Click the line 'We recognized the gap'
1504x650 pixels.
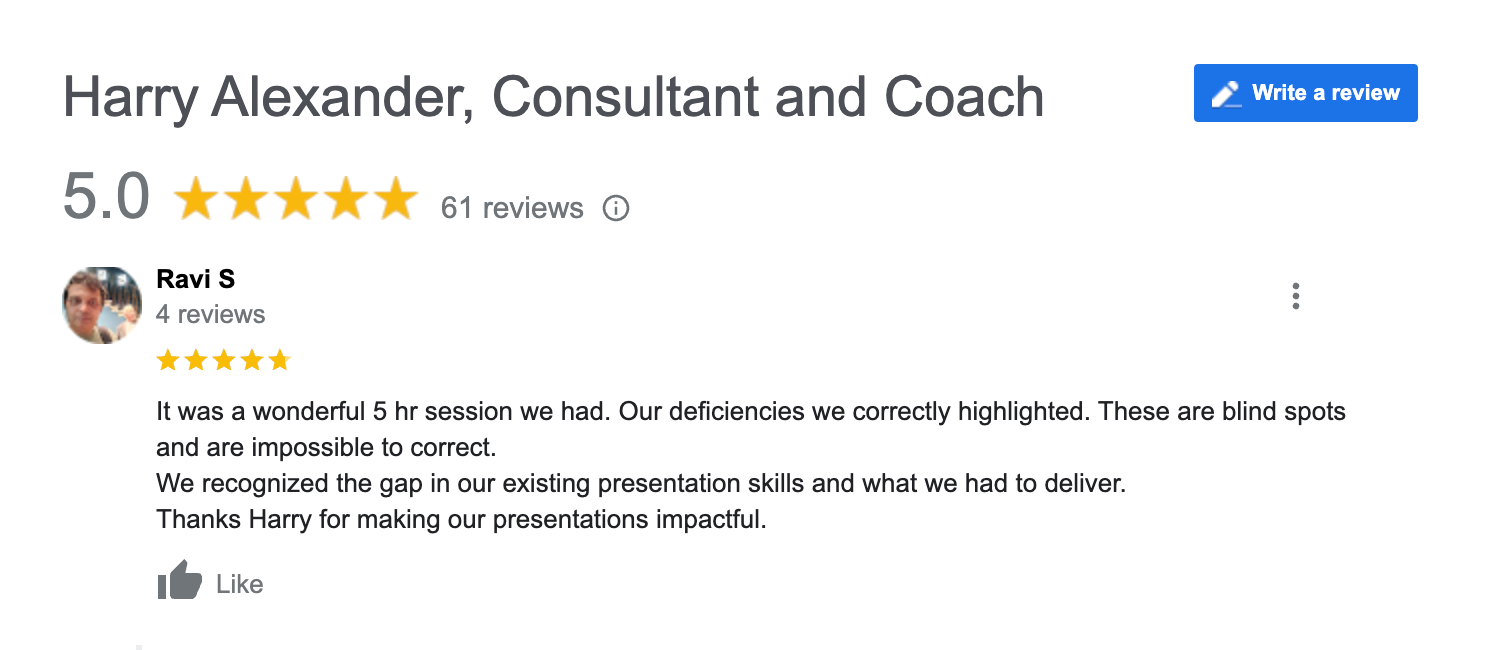coord(641,484)
